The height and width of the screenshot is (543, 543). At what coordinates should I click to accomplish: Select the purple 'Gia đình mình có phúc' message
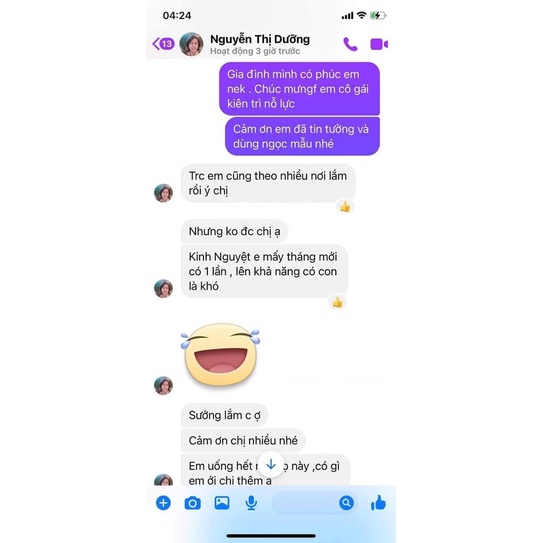pyautogui.click(x=300, y=89)
